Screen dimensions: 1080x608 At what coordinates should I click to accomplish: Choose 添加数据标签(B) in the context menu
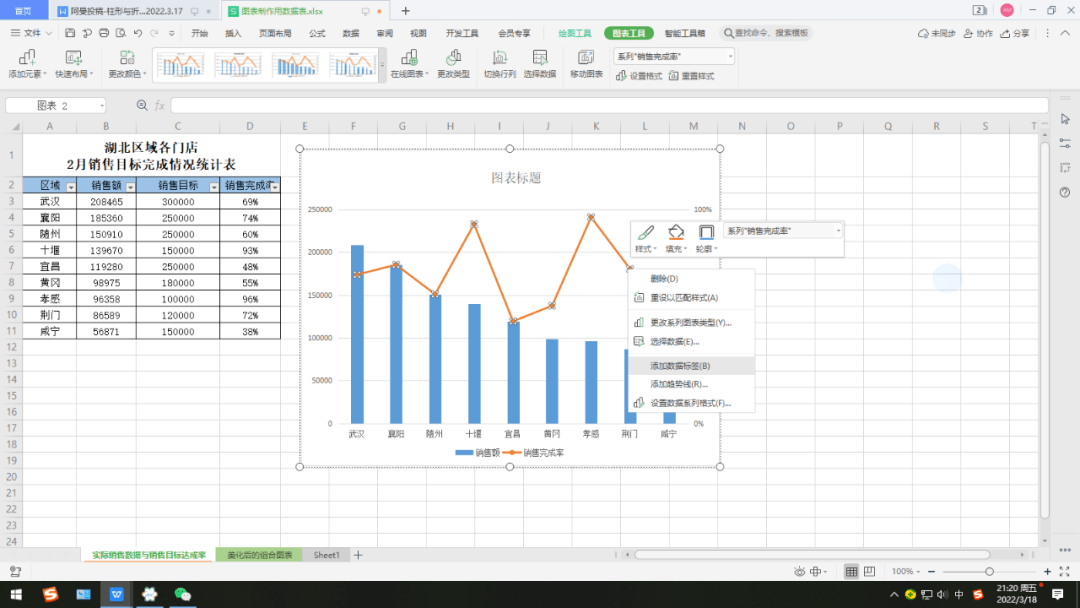tap(680, 366)
